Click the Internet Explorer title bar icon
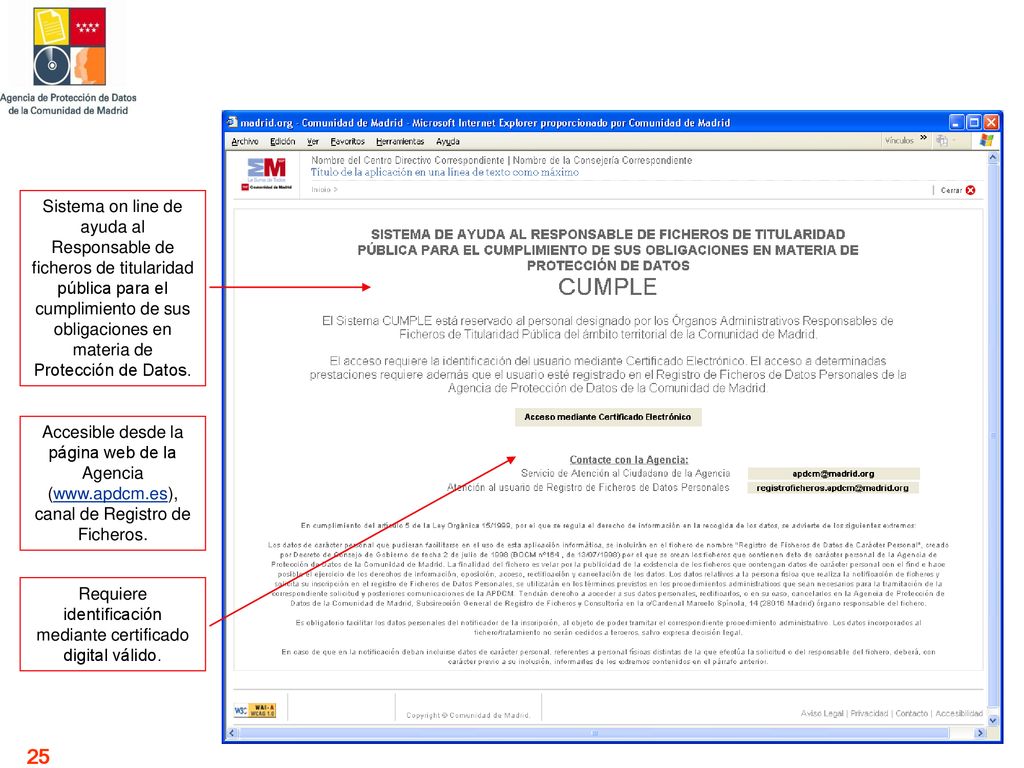1024x768 pixels. [x=232, y=122]
